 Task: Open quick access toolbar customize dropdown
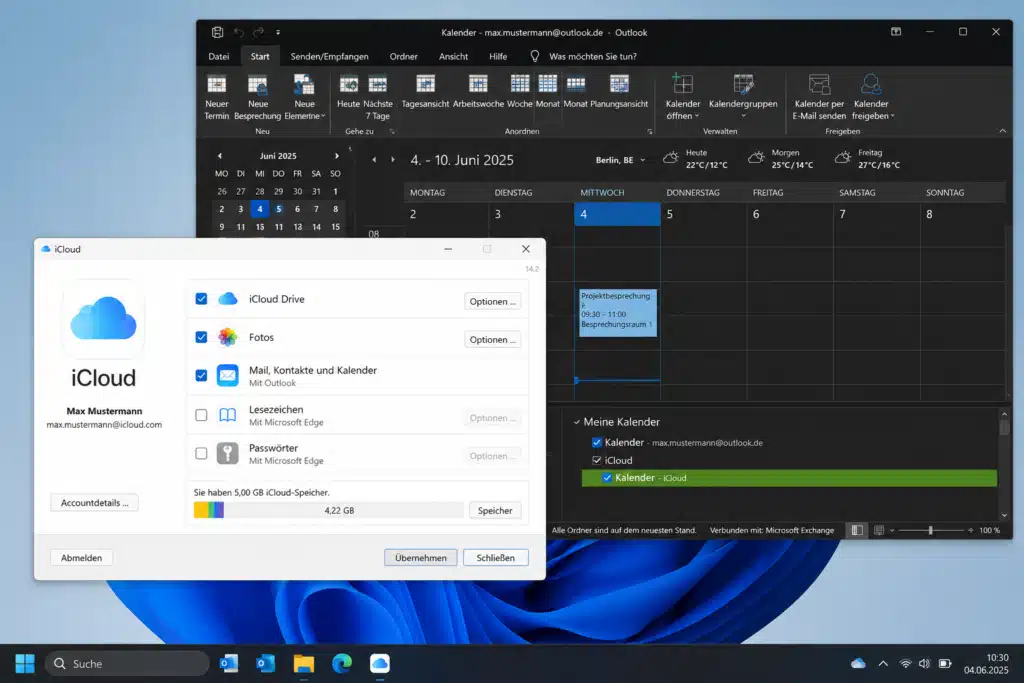278,32
